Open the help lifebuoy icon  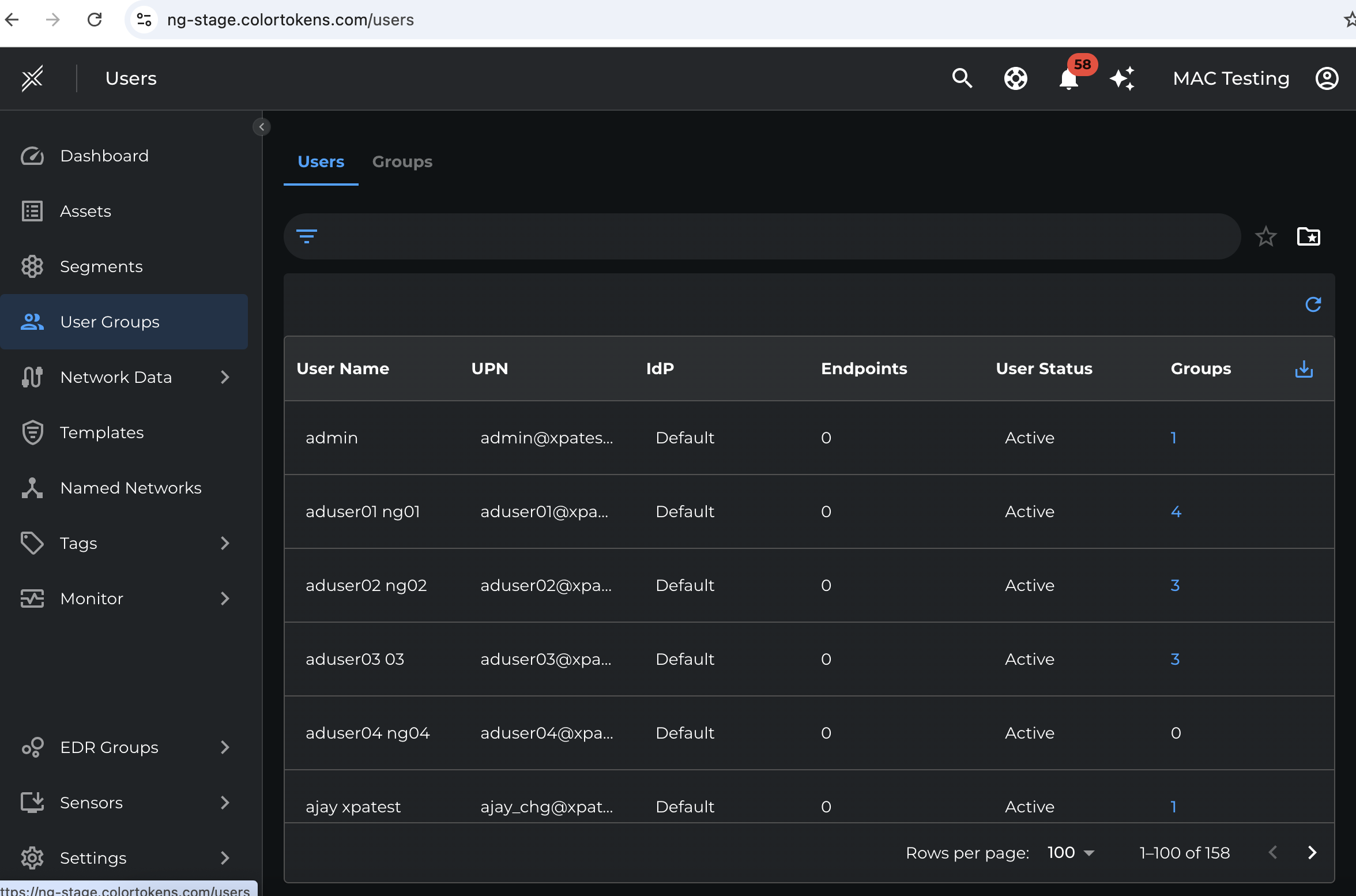[x=1015, y=78]
